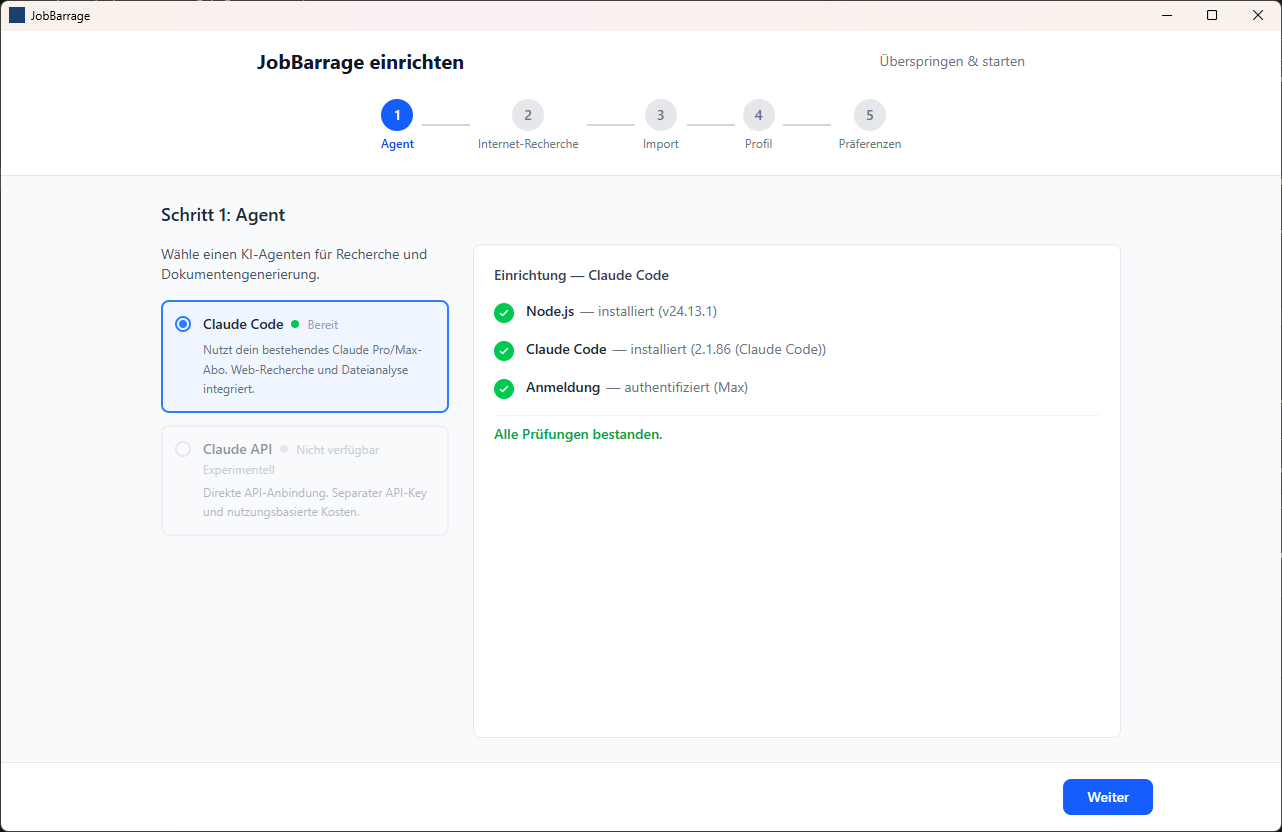Screen dimensions: 1282x832
Task: Close the JobBarrage window
Action: [x=1258, y=15]
